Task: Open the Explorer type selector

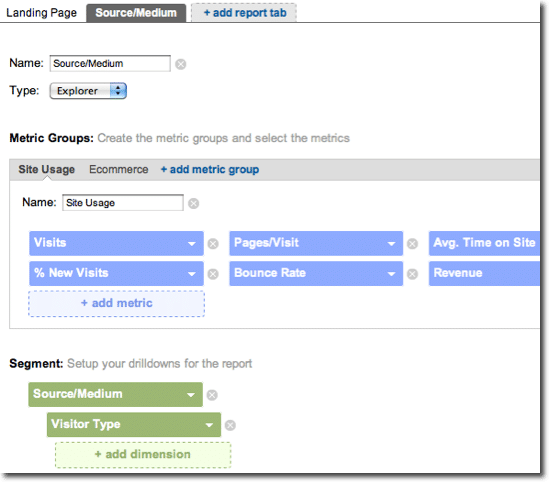Action: [88, 91]
